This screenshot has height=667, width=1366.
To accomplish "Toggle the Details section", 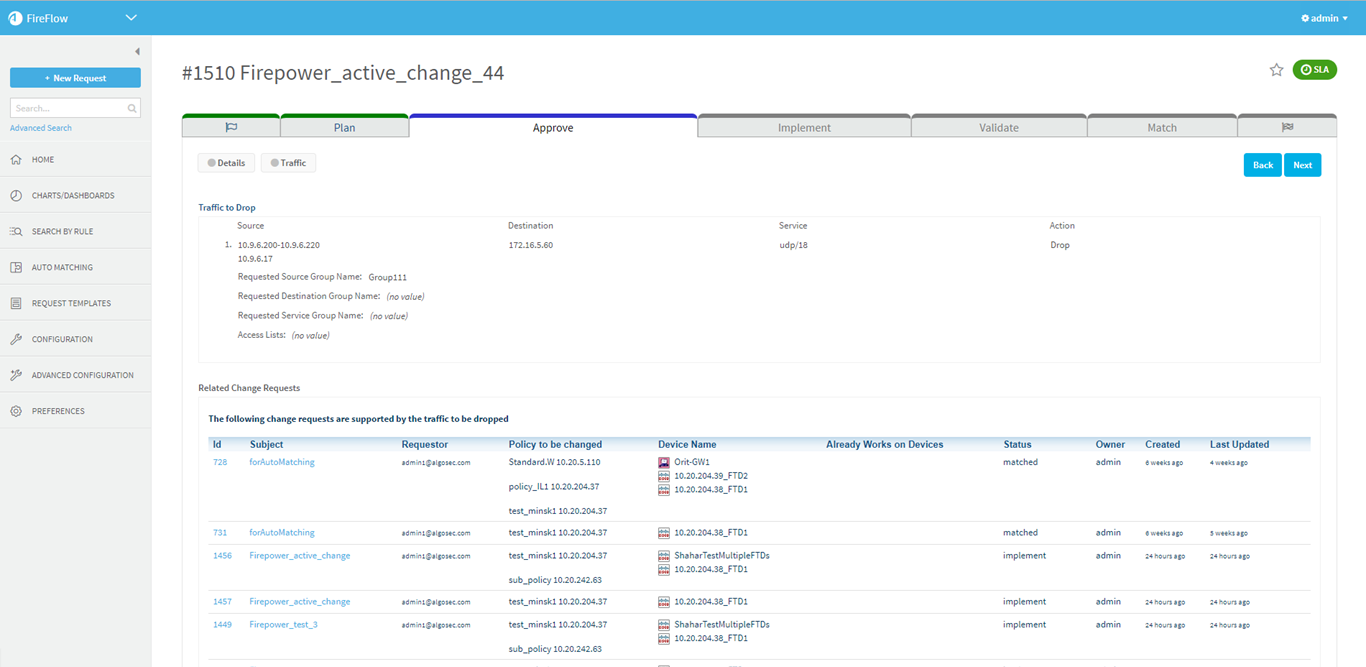I will tap(226, 163).
